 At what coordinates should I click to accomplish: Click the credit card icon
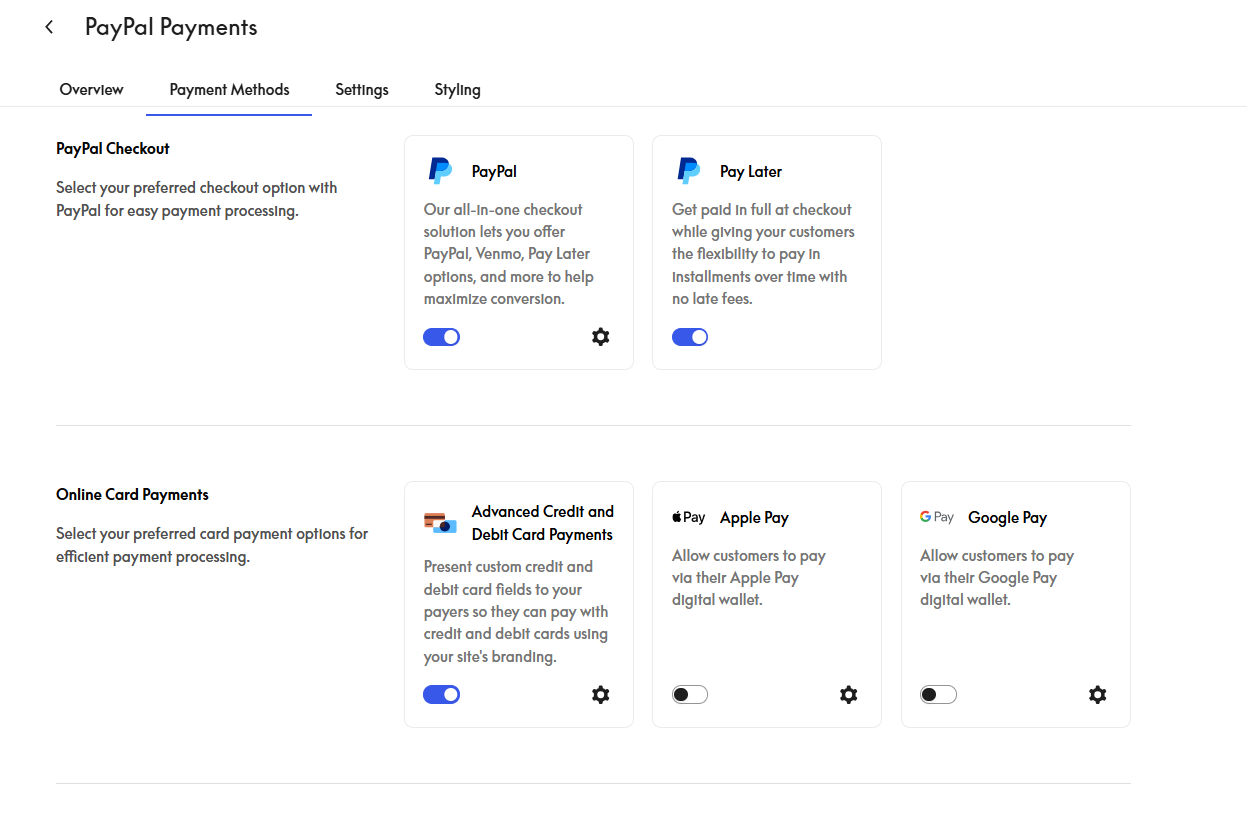tap(440, 523)
